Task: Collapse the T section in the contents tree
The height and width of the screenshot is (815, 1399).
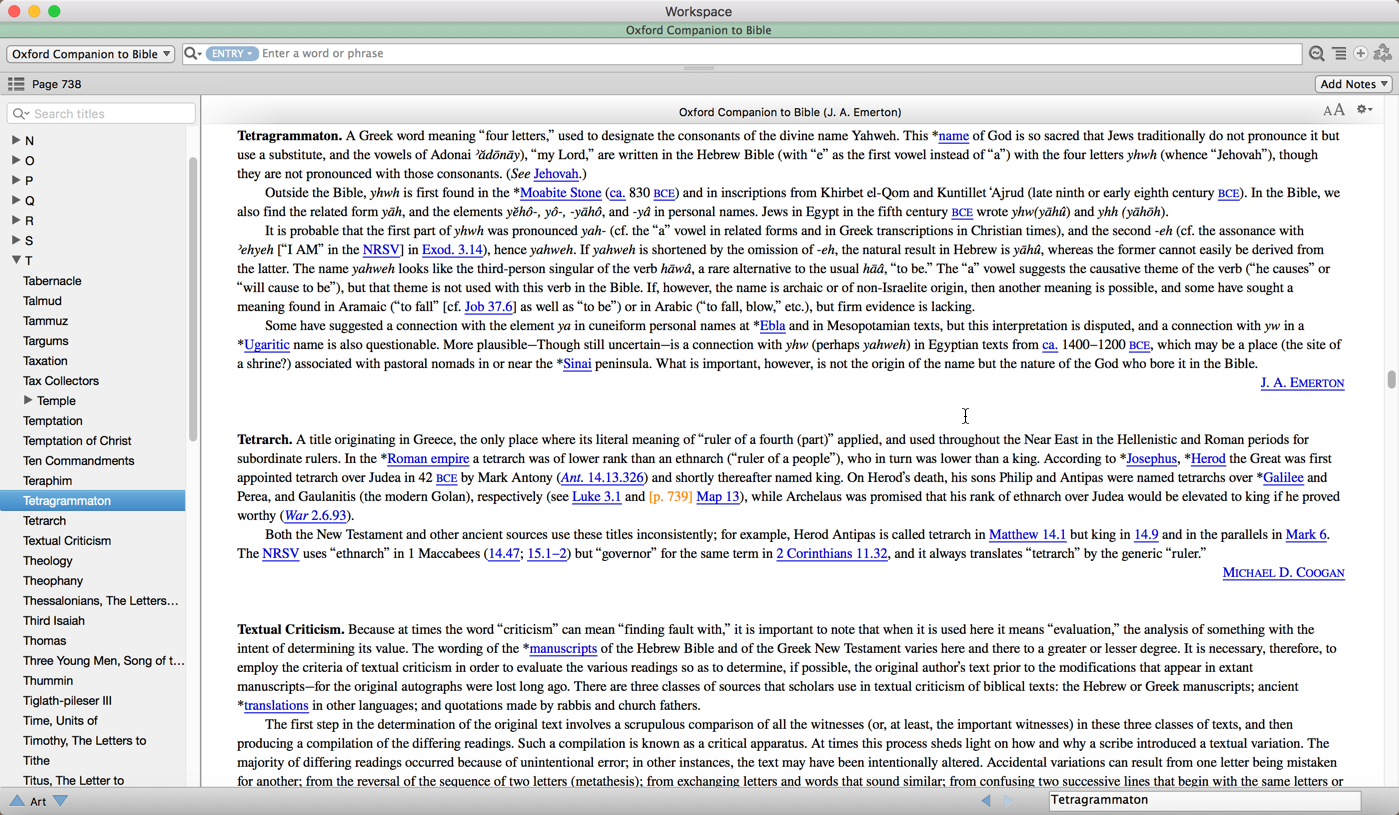Action: coord(16,260)
